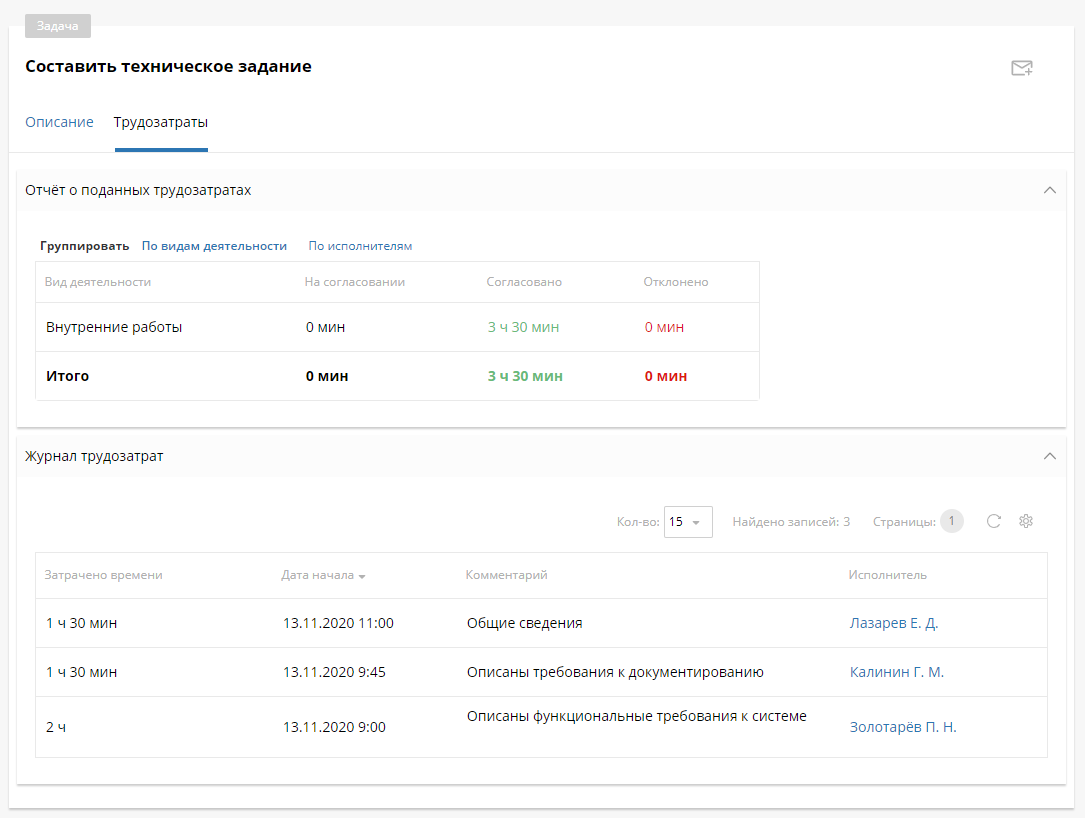Select the Трудозатраты tab

161,122
